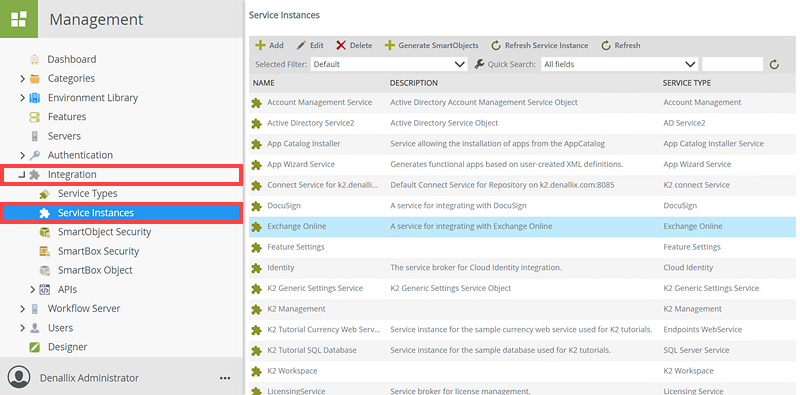Click the Features icon in the tree
The height and width of the screenshot is (395, 800).
(x=35, y=117)
